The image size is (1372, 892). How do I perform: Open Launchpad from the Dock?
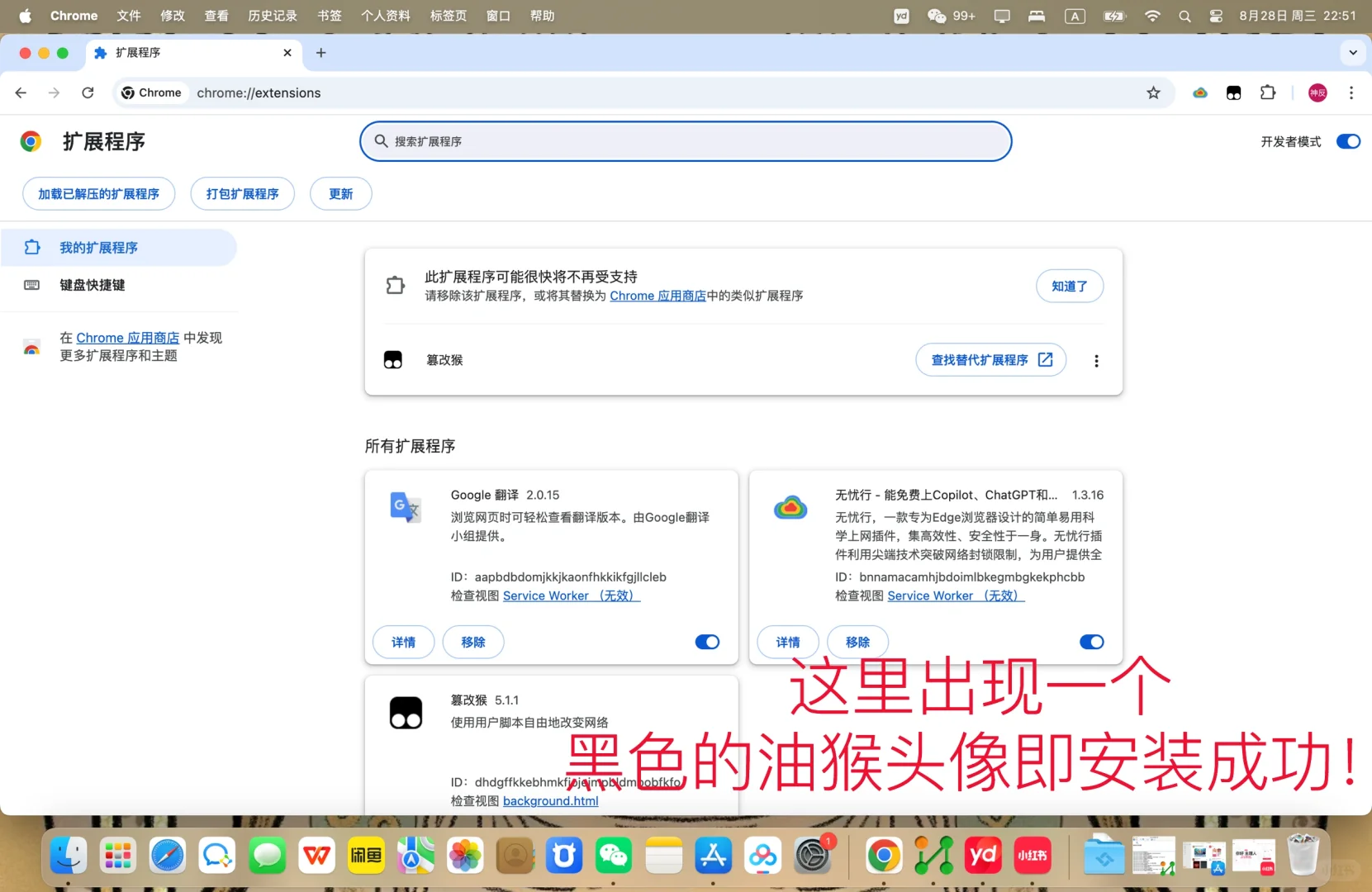[117, 856]
